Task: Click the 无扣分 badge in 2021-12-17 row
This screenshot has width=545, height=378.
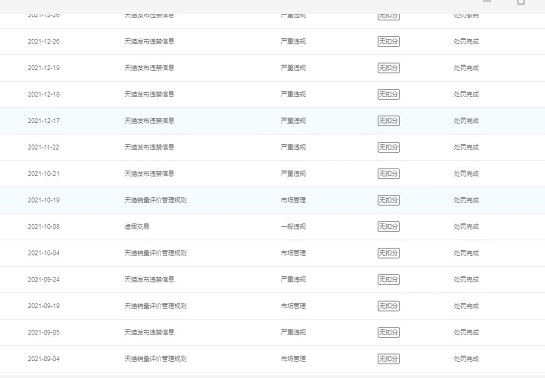Action: click(389, 121)
